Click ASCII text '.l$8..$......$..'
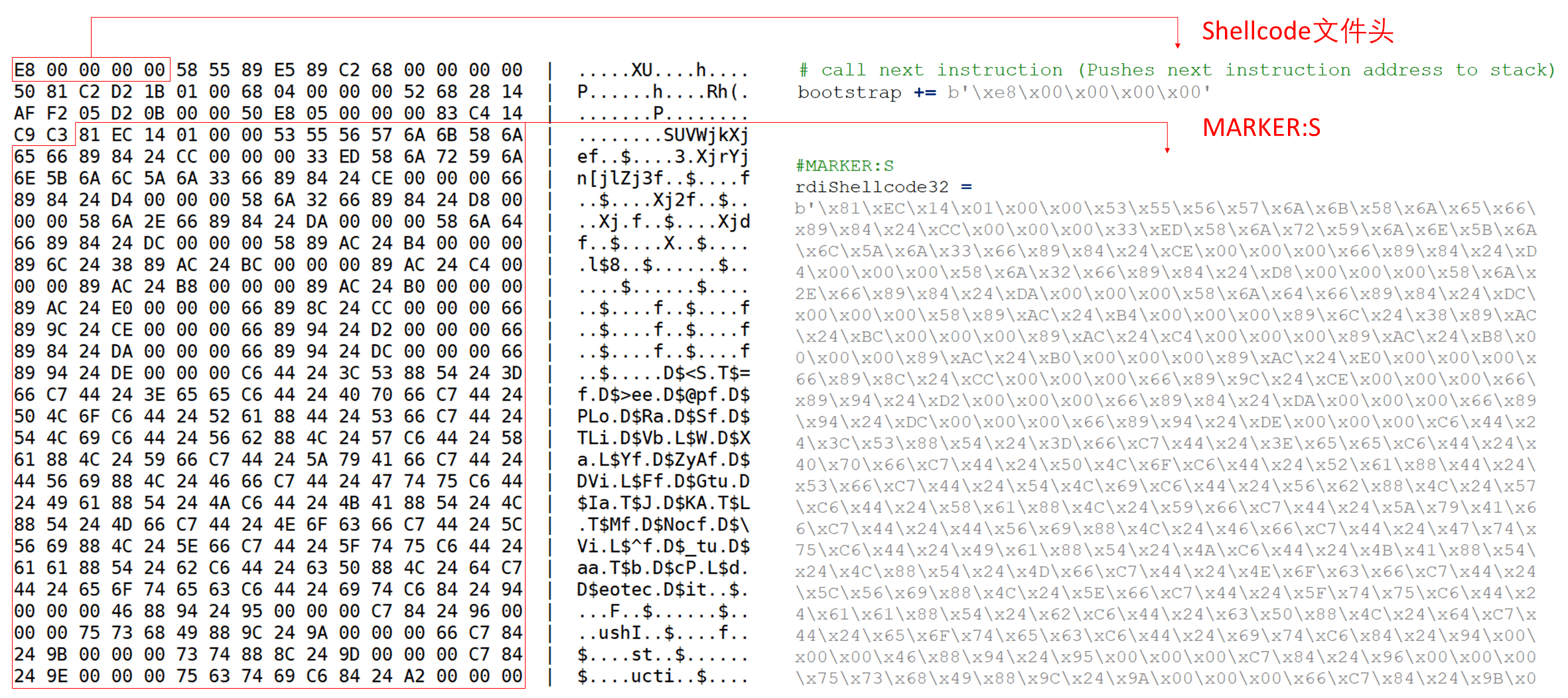The height and width of the screenshot is (698, 1568). pyautogui.click(x=663, y=265)
